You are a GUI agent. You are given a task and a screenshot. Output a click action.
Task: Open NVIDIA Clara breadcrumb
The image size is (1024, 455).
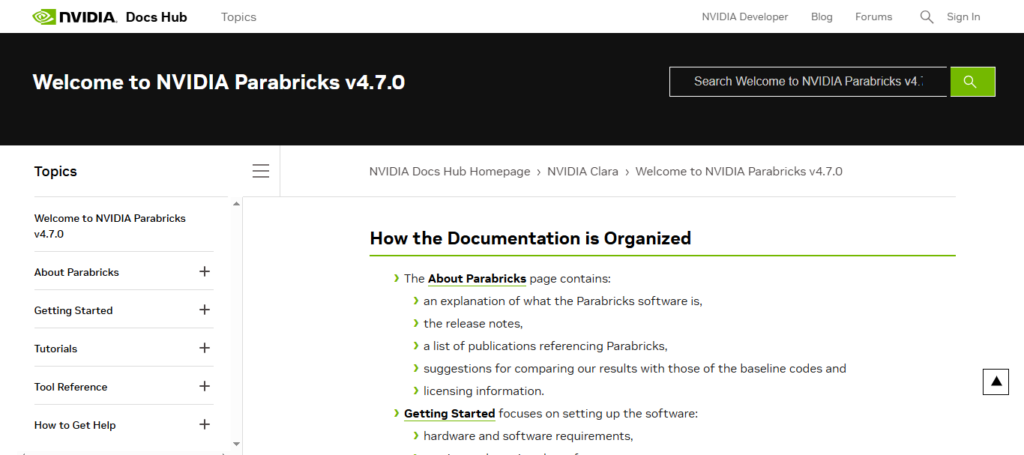[x=583, y=172]
